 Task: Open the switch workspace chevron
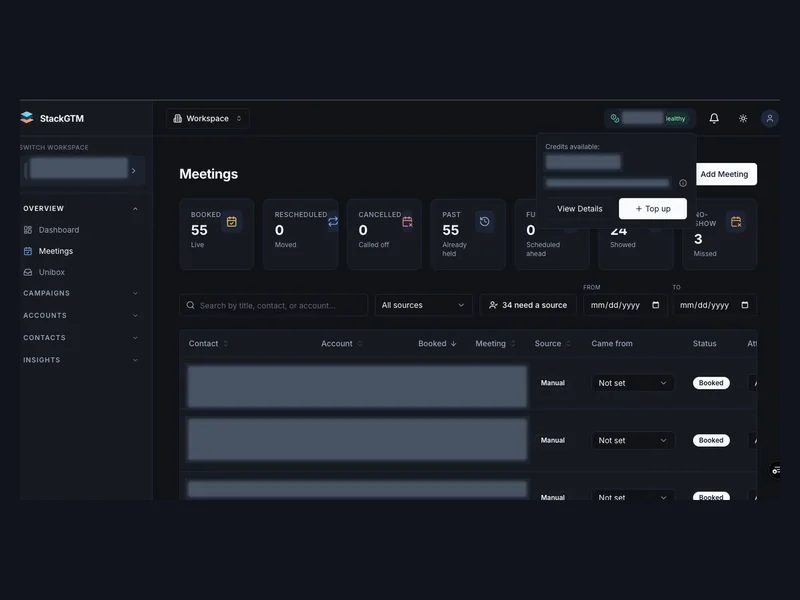coord(134,170)
